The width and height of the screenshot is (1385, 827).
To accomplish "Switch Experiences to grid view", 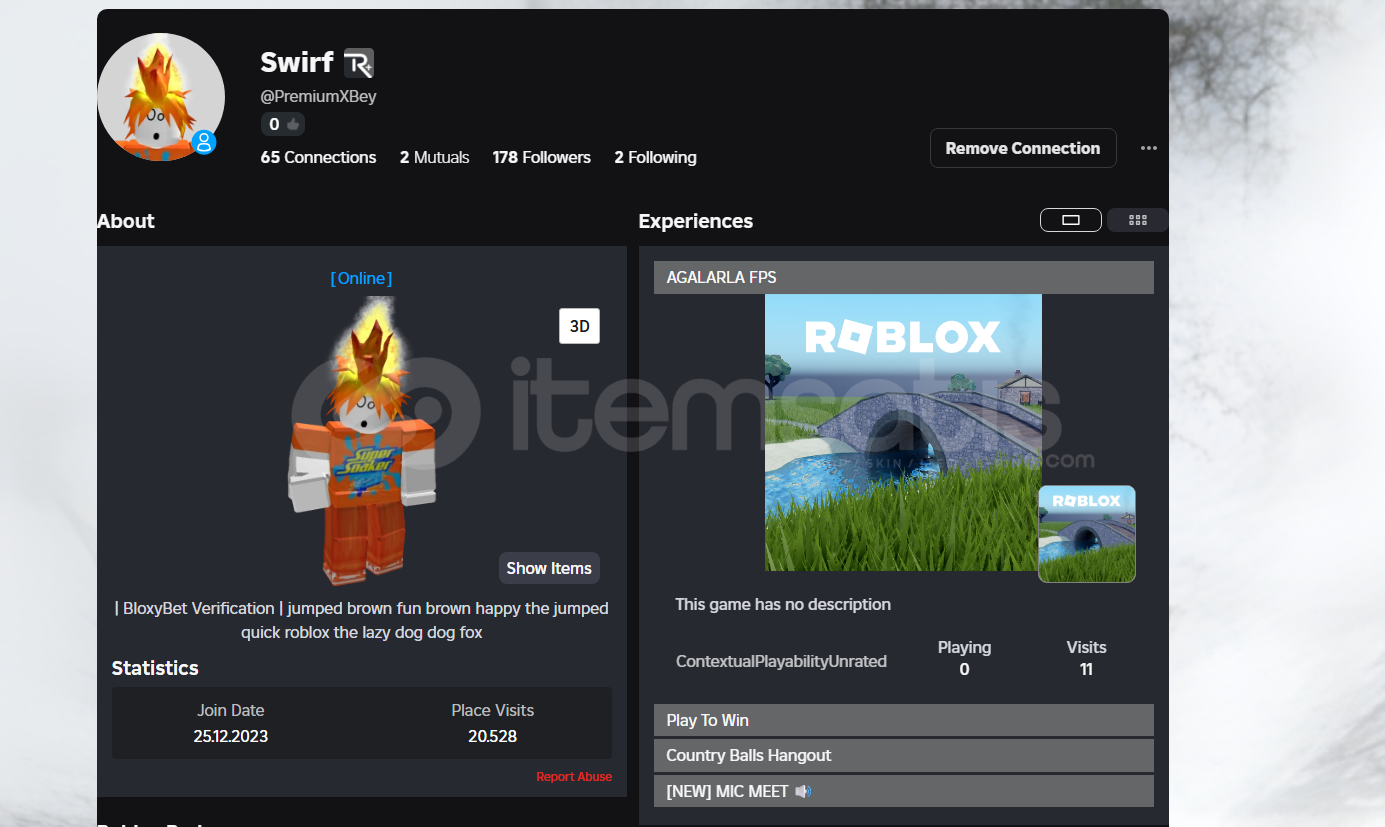I will point(1137,220).
